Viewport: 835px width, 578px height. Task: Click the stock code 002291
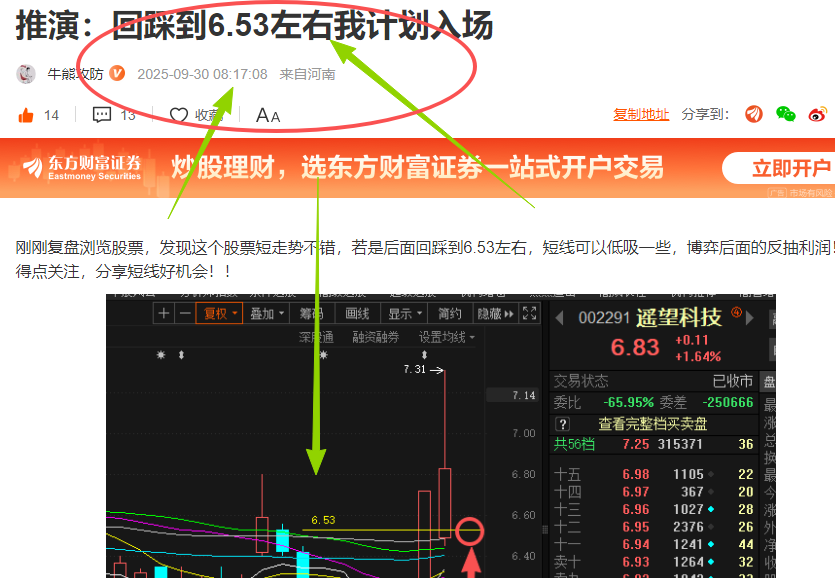(604, 318)
